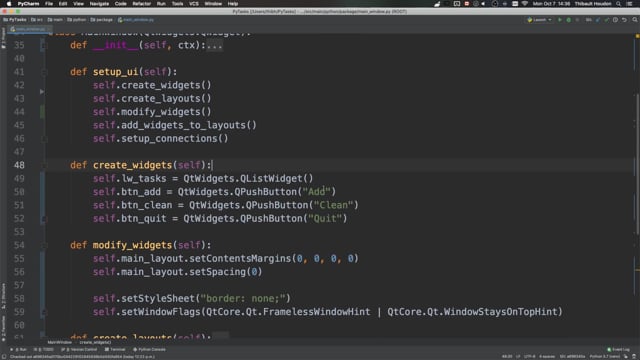The image size is (640, 360).
Task: Click the VCS update project arrow icon
Action: (598, 20)
